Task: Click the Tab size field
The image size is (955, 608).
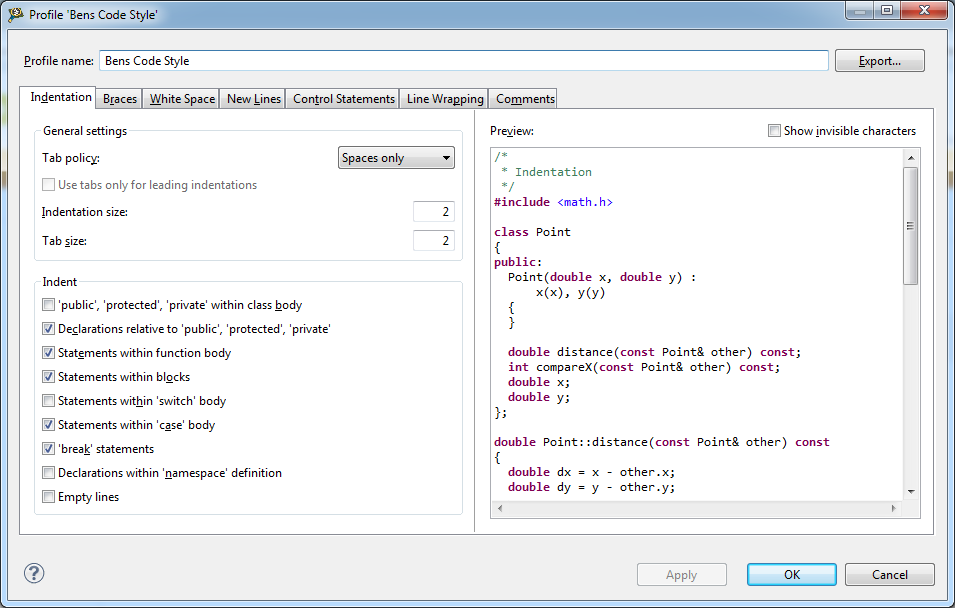Action: pos(434,241)
